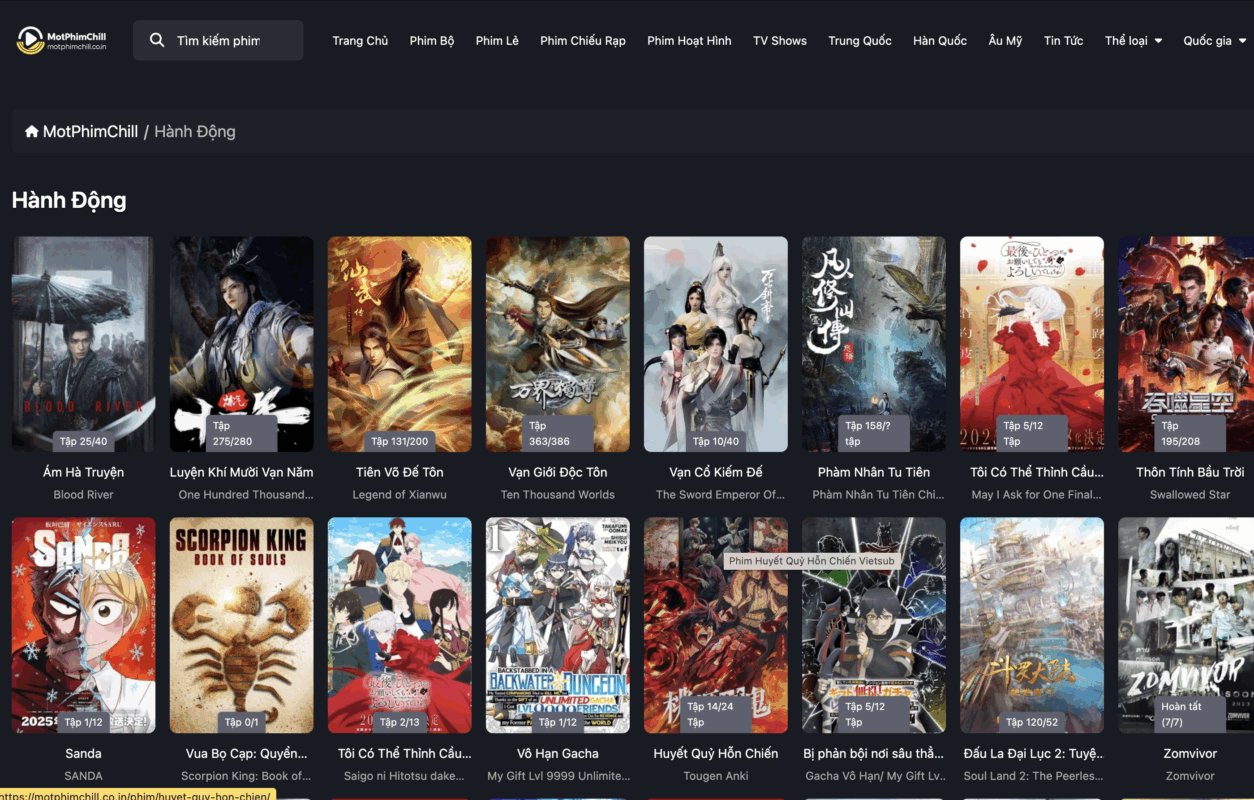Open Huyết Quỷ Hỗn Chiến title link
Image resolution: width=1254 pixels, height=800 pixels.
[x=715, y=753]
